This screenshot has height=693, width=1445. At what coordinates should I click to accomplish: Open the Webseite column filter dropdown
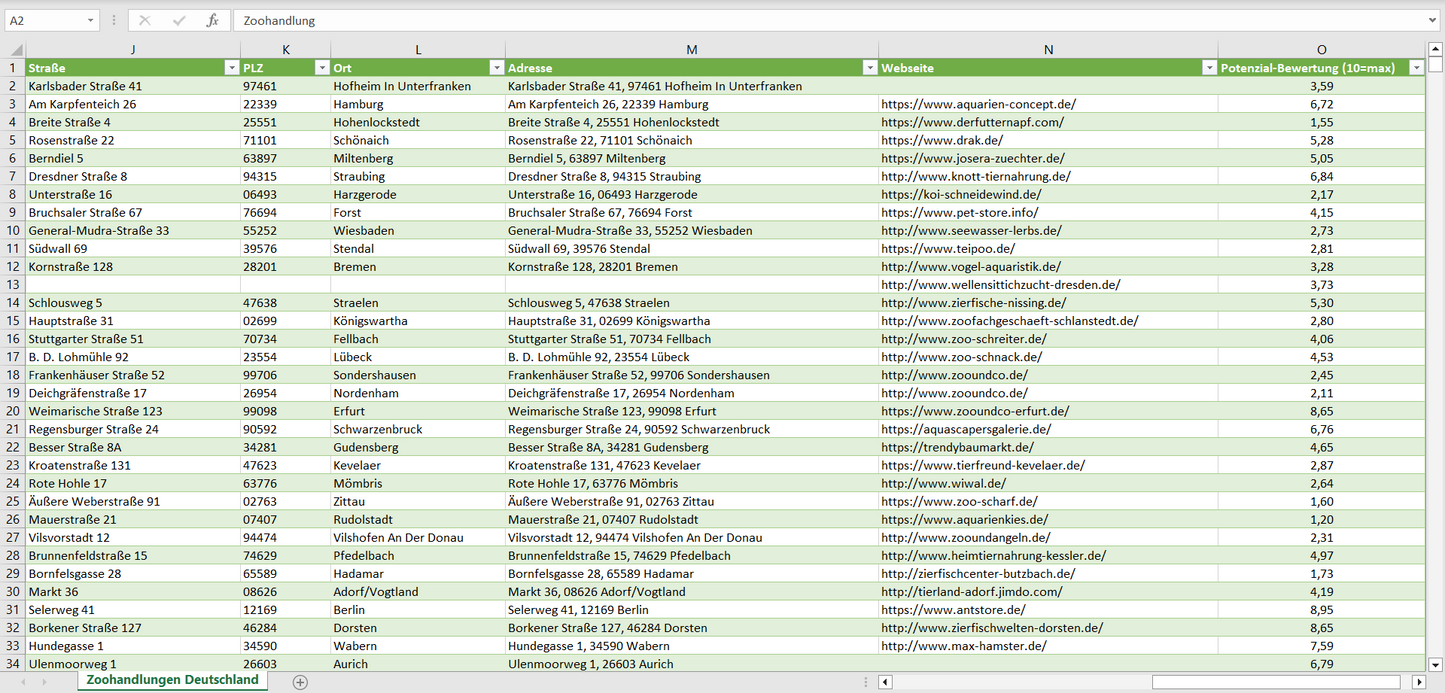click(1208, 68)
